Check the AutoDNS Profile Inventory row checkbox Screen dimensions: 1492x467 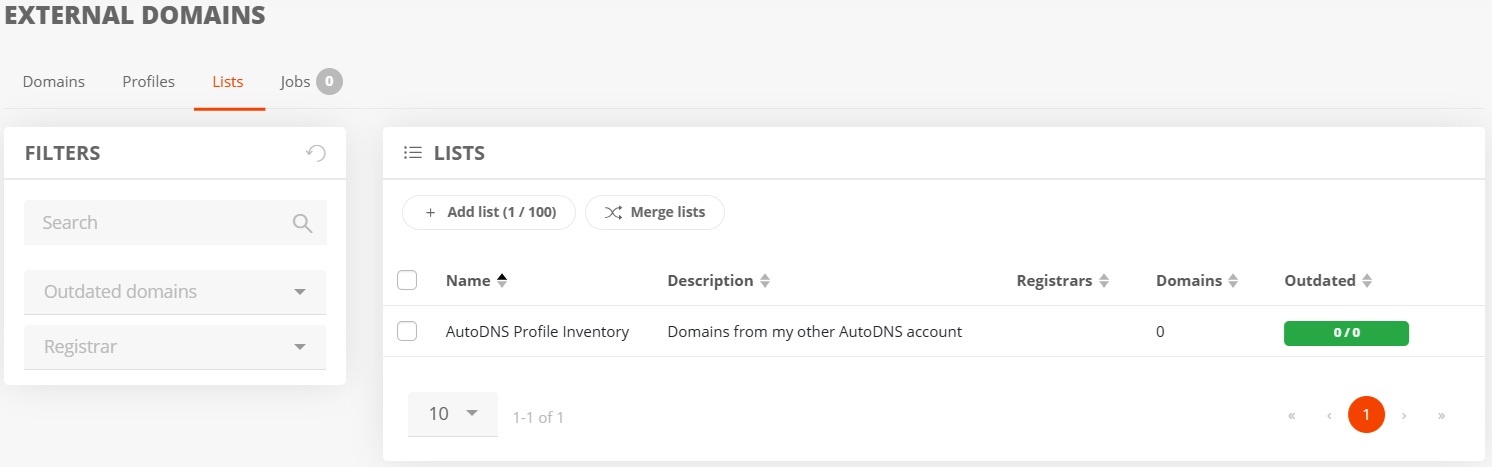(407, 331)
